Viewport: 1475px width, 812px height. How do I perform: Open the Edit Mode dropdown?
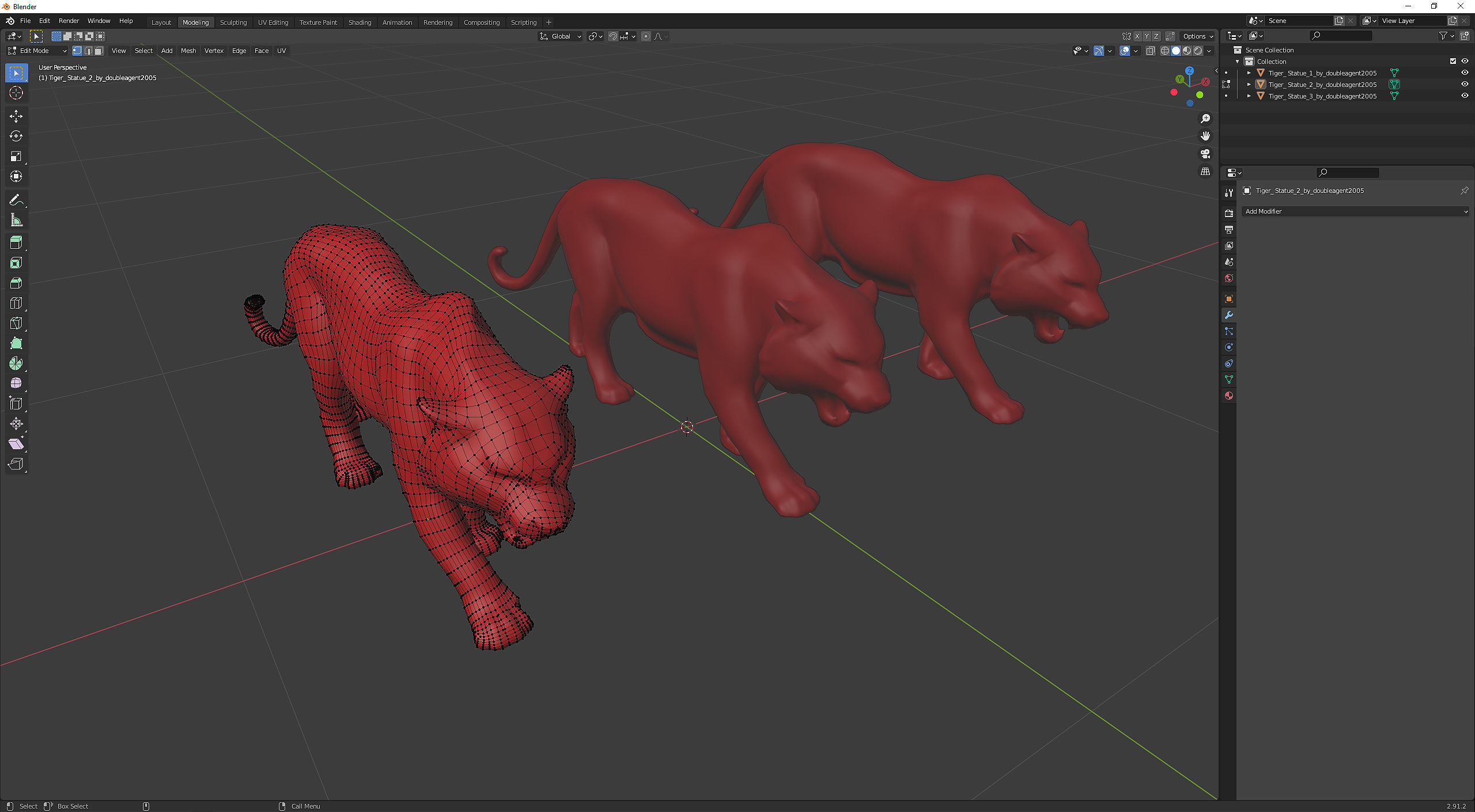(x=37, y=51)
